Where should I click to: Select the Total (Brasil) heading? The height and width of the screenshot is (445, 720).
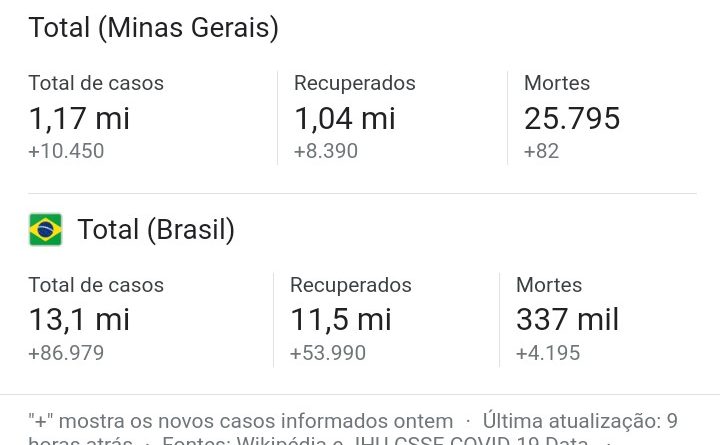point(156,230)
